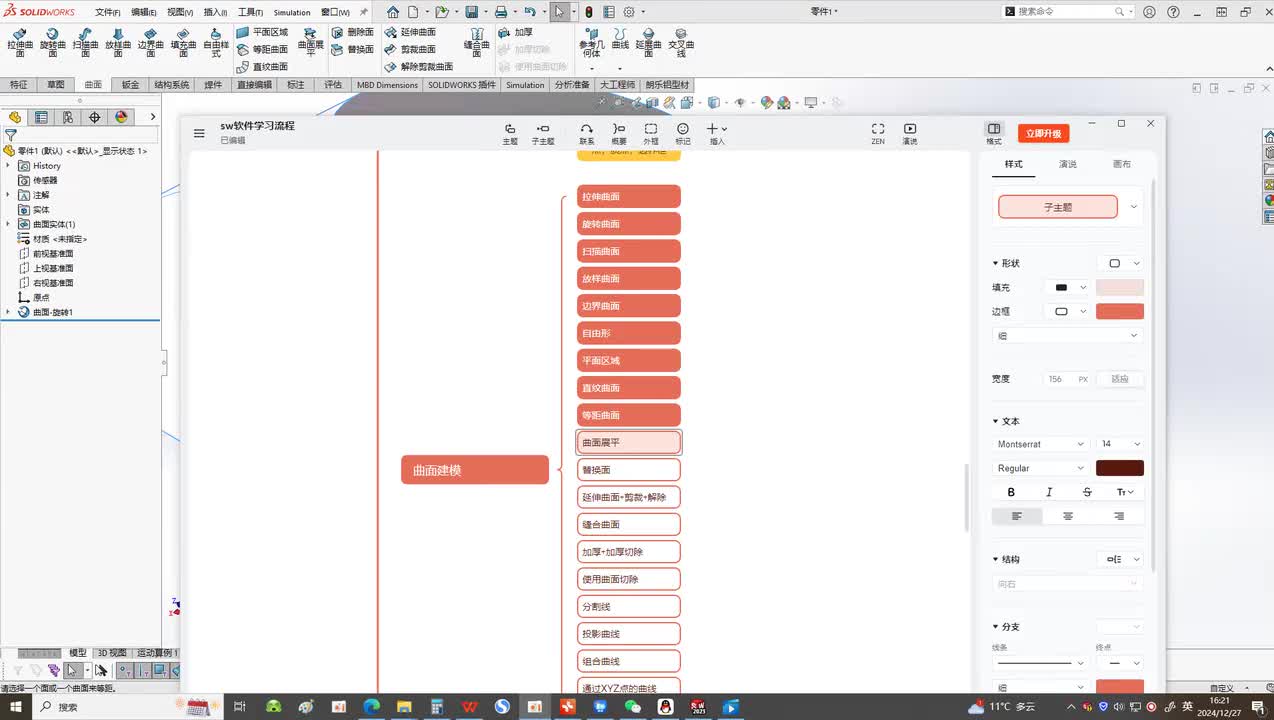Screen dimensions: 1274x720
Task: Click the 延伸曲面 extend surface tool
Action: (410, 32)
